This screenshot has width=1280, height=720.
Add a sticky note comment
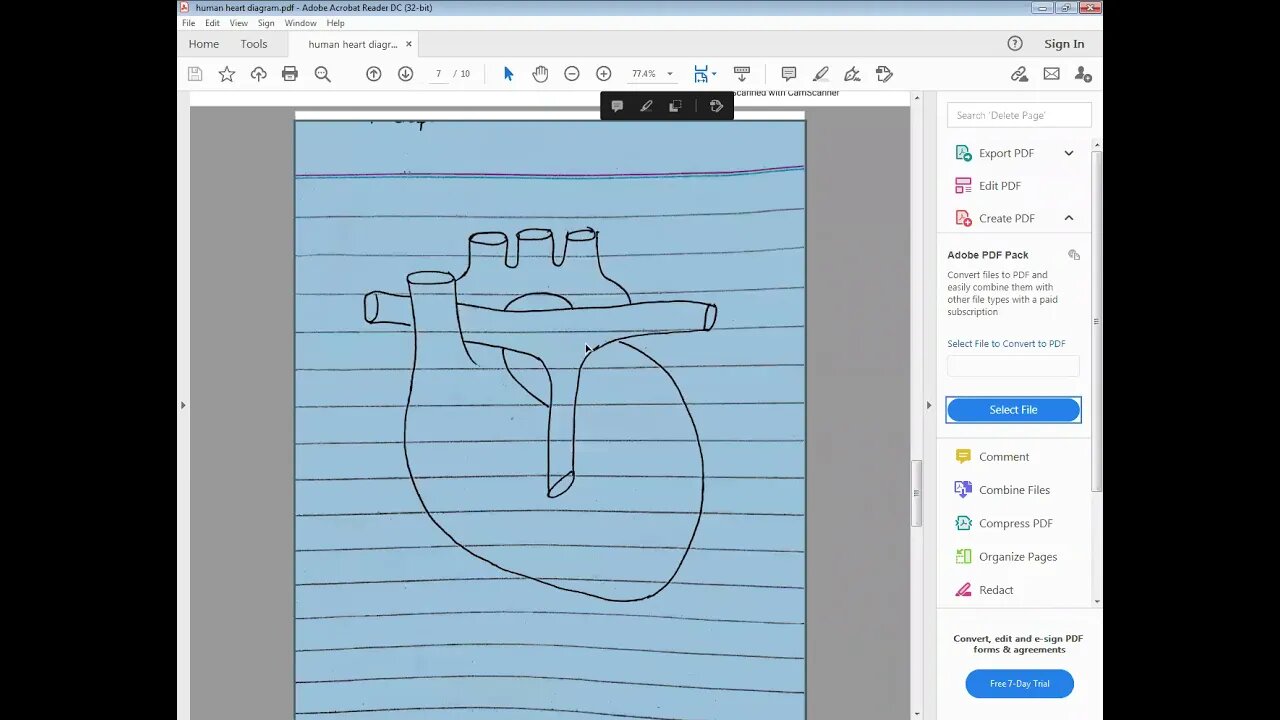789,74
